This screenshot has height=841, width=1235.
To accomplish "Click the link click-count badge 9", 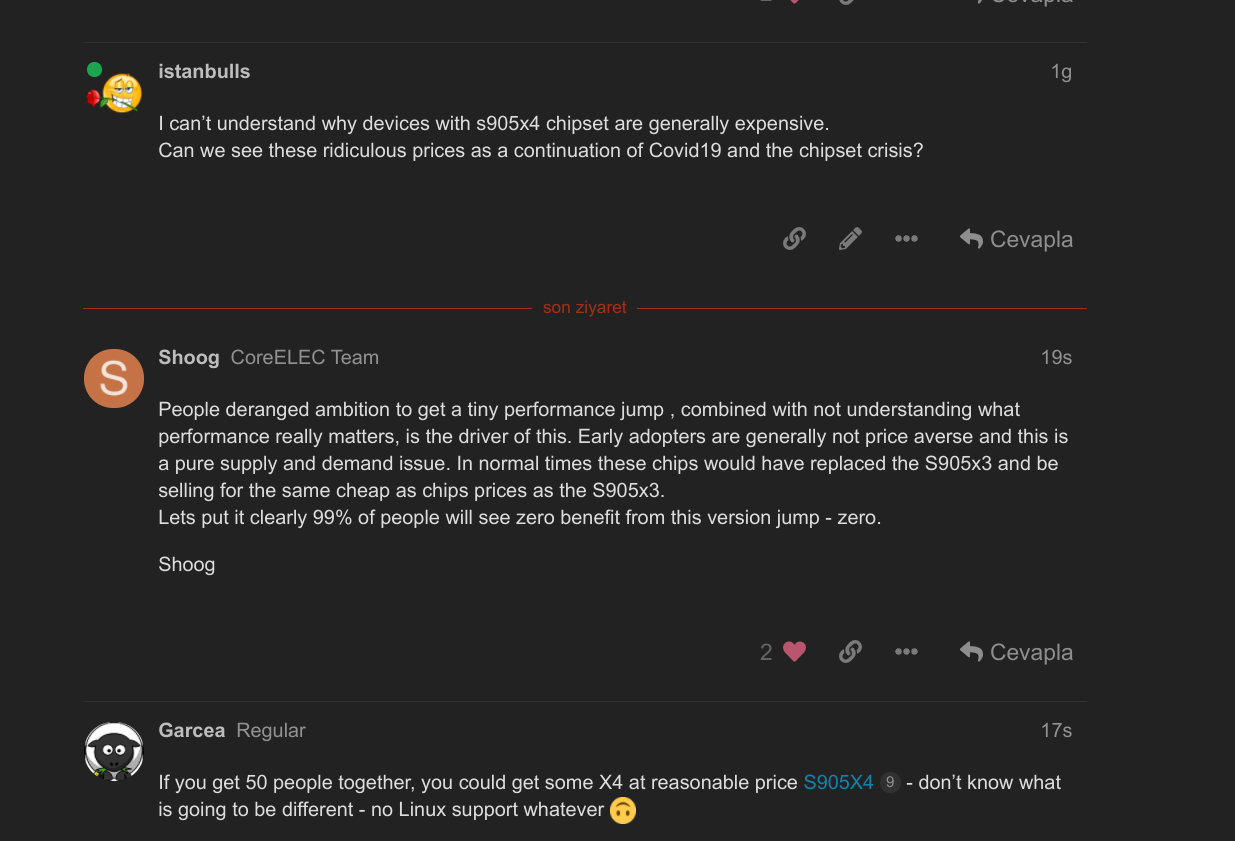I will 890,782.
